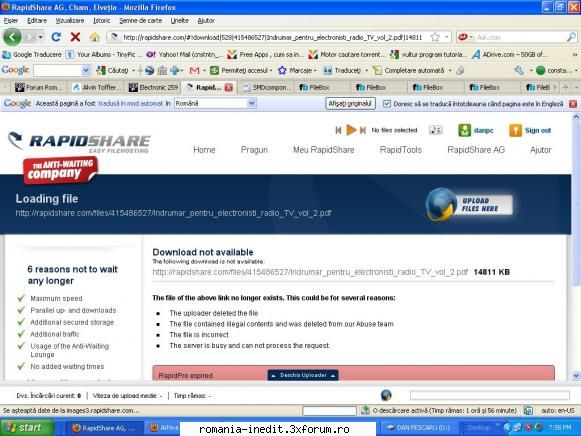
Task: Open the Unelte menu
Action: tap(179, 21)
